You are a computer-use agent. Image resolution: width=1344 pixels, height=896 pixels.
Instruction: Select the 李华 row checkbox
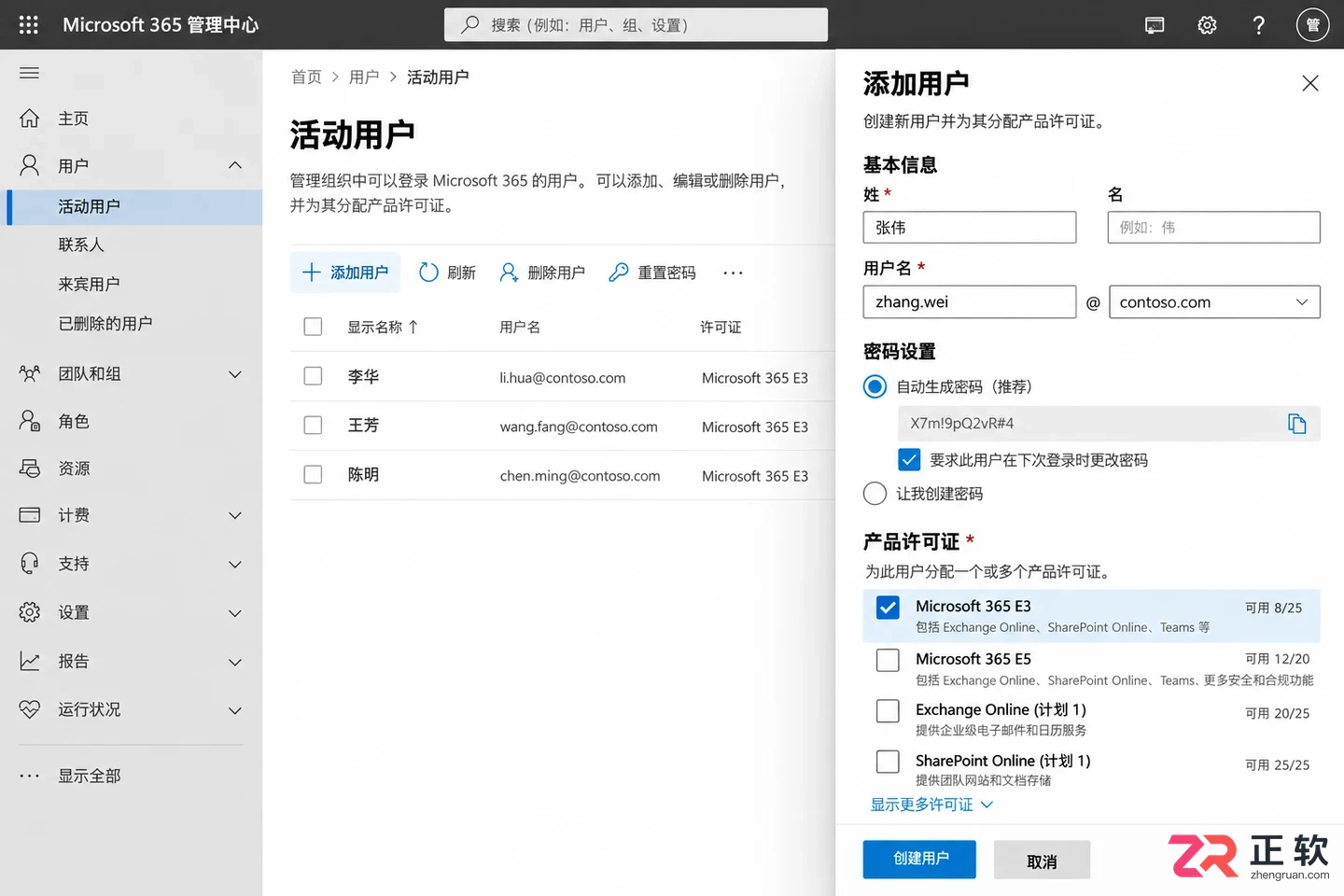pyautogui.click(x=313, y=376)
